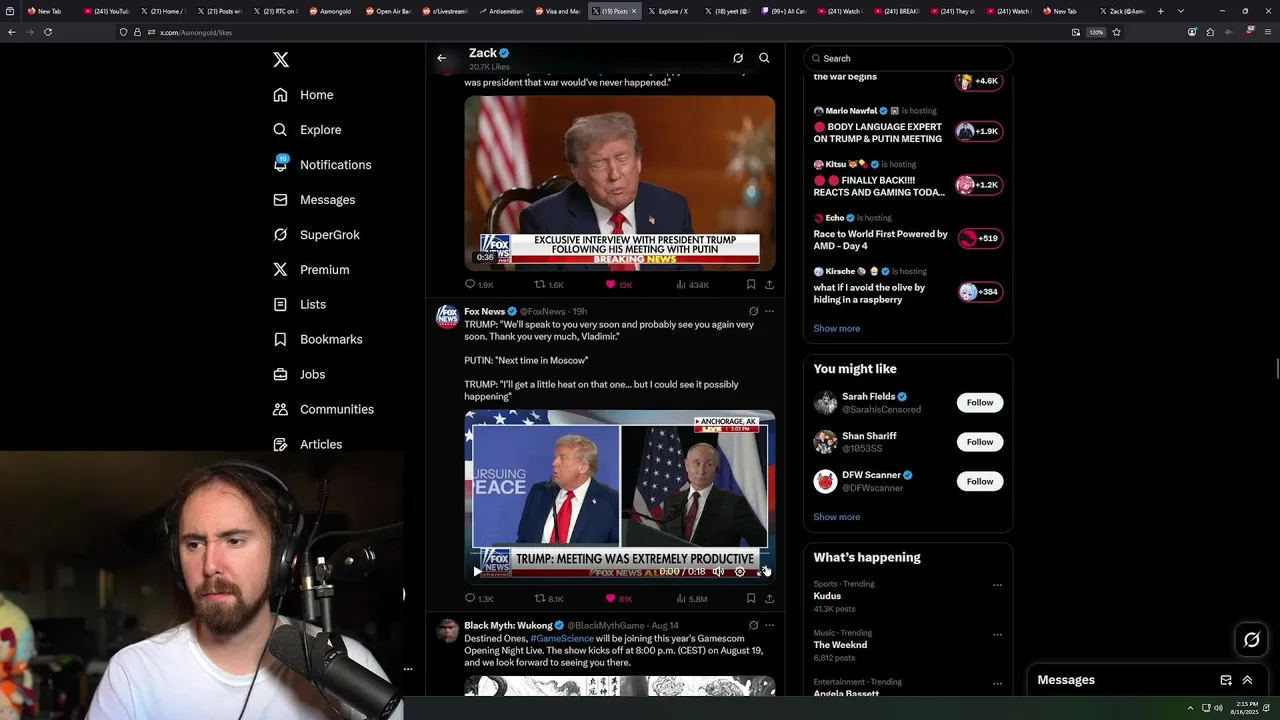This screenshot has width=1280, height=720.
Task: Open Articles in the sidebar
Action: click(x=307, y=445)
